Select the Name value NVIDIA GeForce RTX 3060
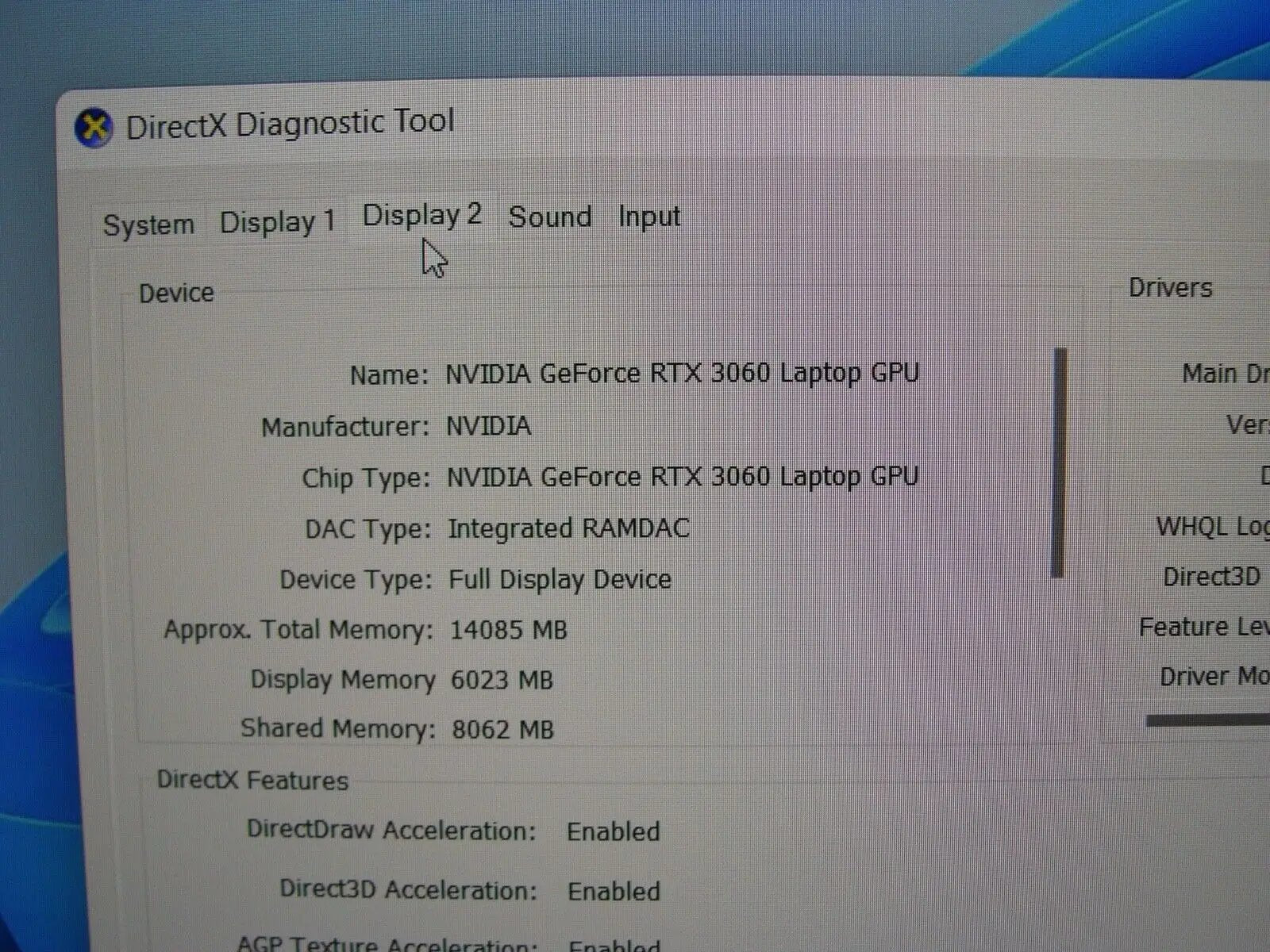 tap(682, 374)
